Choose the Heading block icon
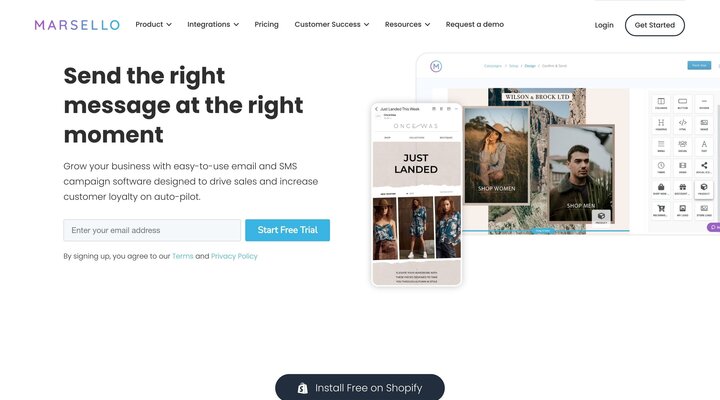The width and height of the screenshot is (720, 400). [x=661, y=124]
